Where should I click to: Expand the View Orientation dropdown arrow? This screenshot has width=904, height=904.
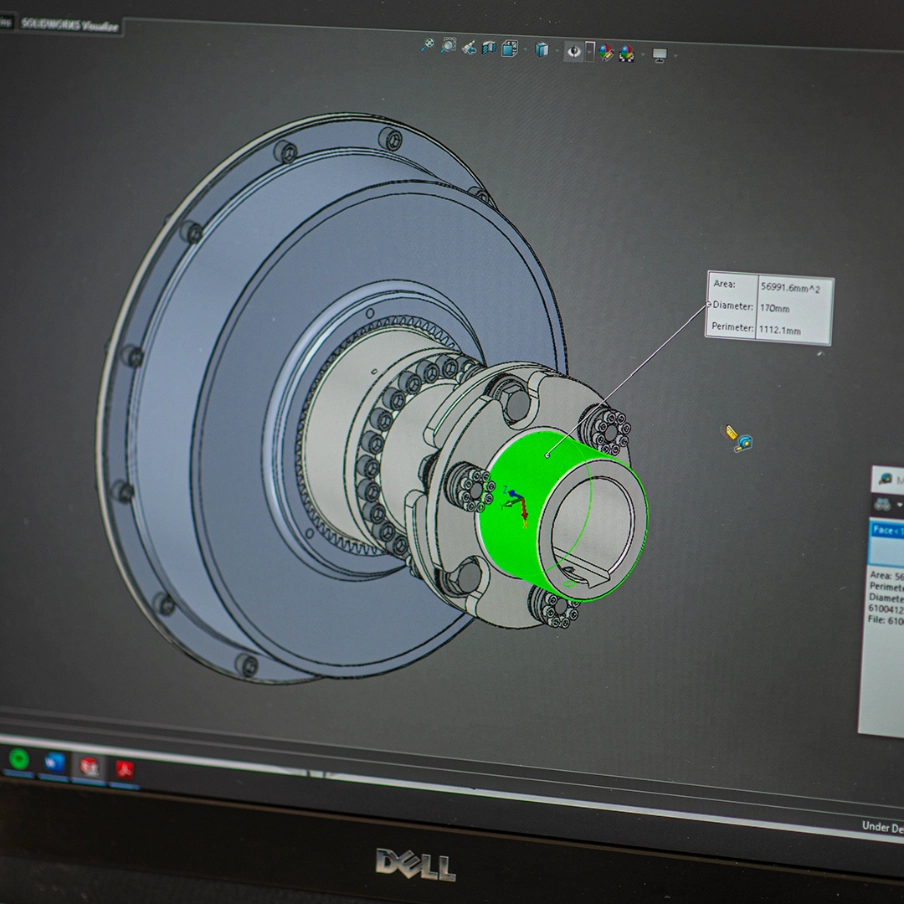[525, 50]
